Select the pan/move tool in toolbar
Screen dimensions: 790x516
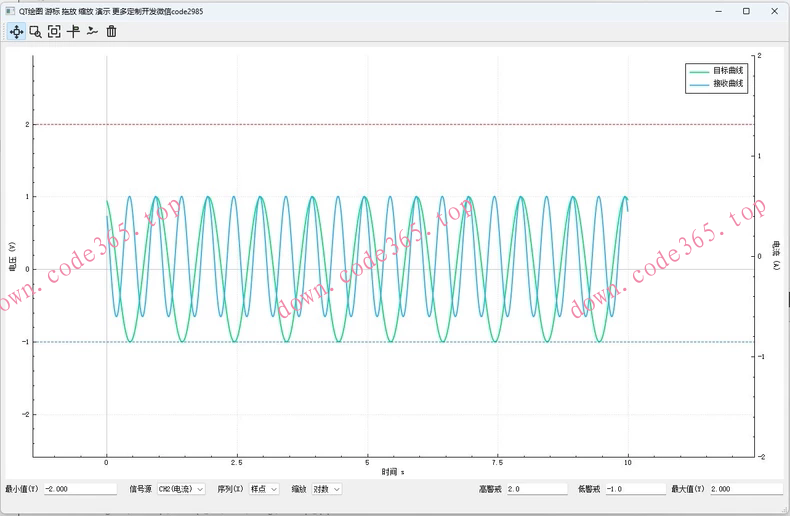16,31
